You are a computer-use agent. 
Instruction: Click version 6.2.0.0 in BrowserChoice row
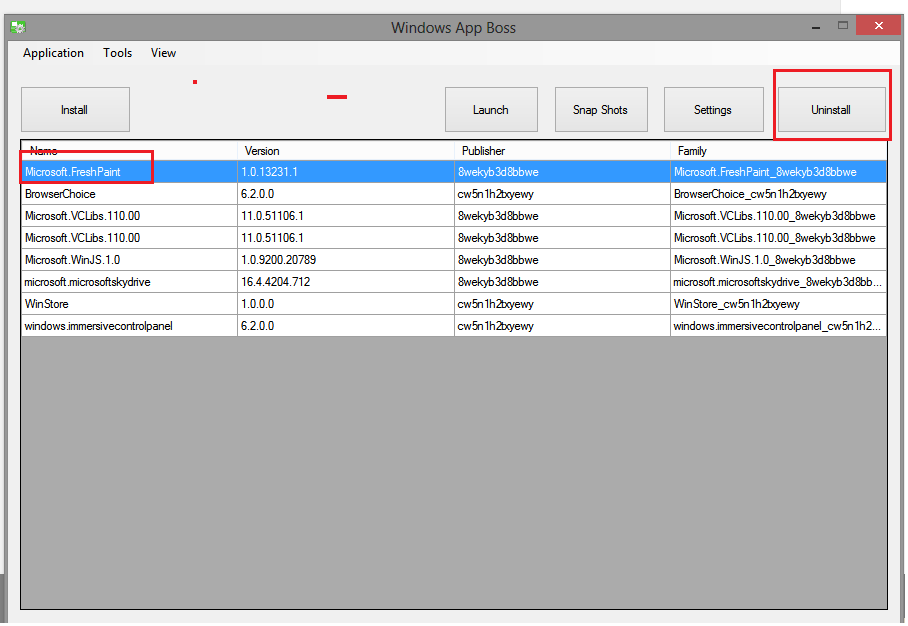point(346,194)
